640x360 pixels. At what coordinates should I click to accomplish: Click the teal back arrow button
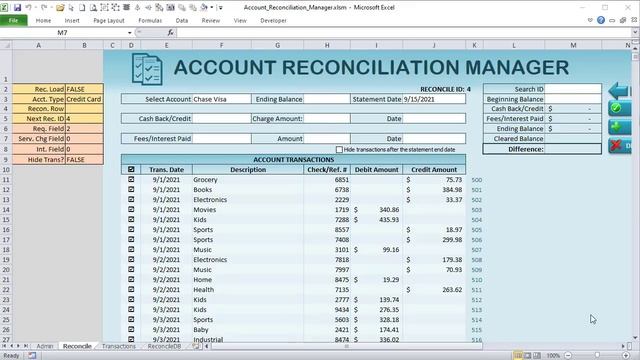pos(619,90)
